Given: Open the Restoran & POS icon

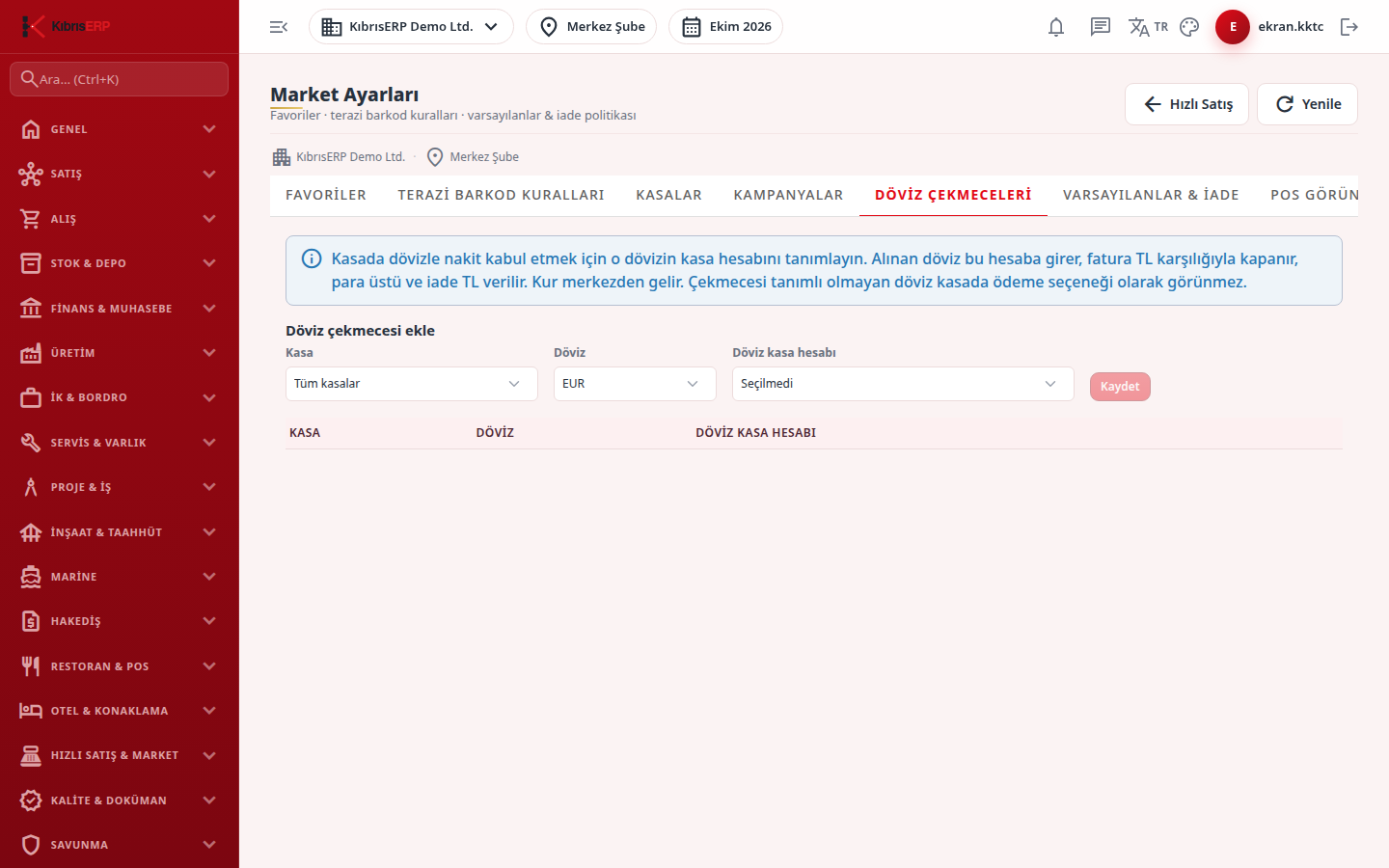Looking at the screenshot, I should coord(31,666).
